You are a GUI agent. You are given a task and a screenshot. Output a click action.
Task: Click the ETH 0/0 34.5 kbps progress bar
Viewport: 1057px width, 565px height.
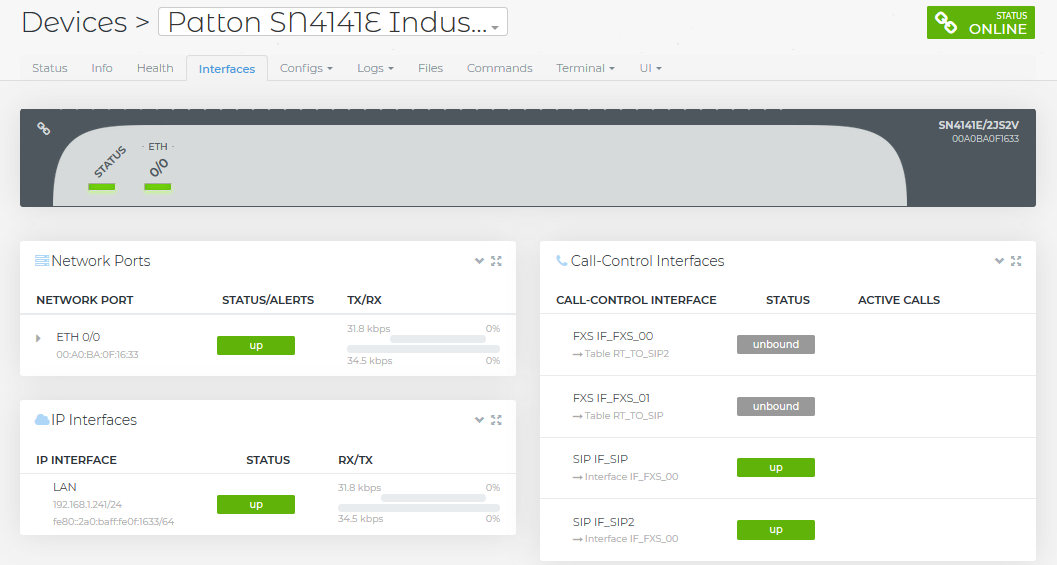tap(423, 349)
